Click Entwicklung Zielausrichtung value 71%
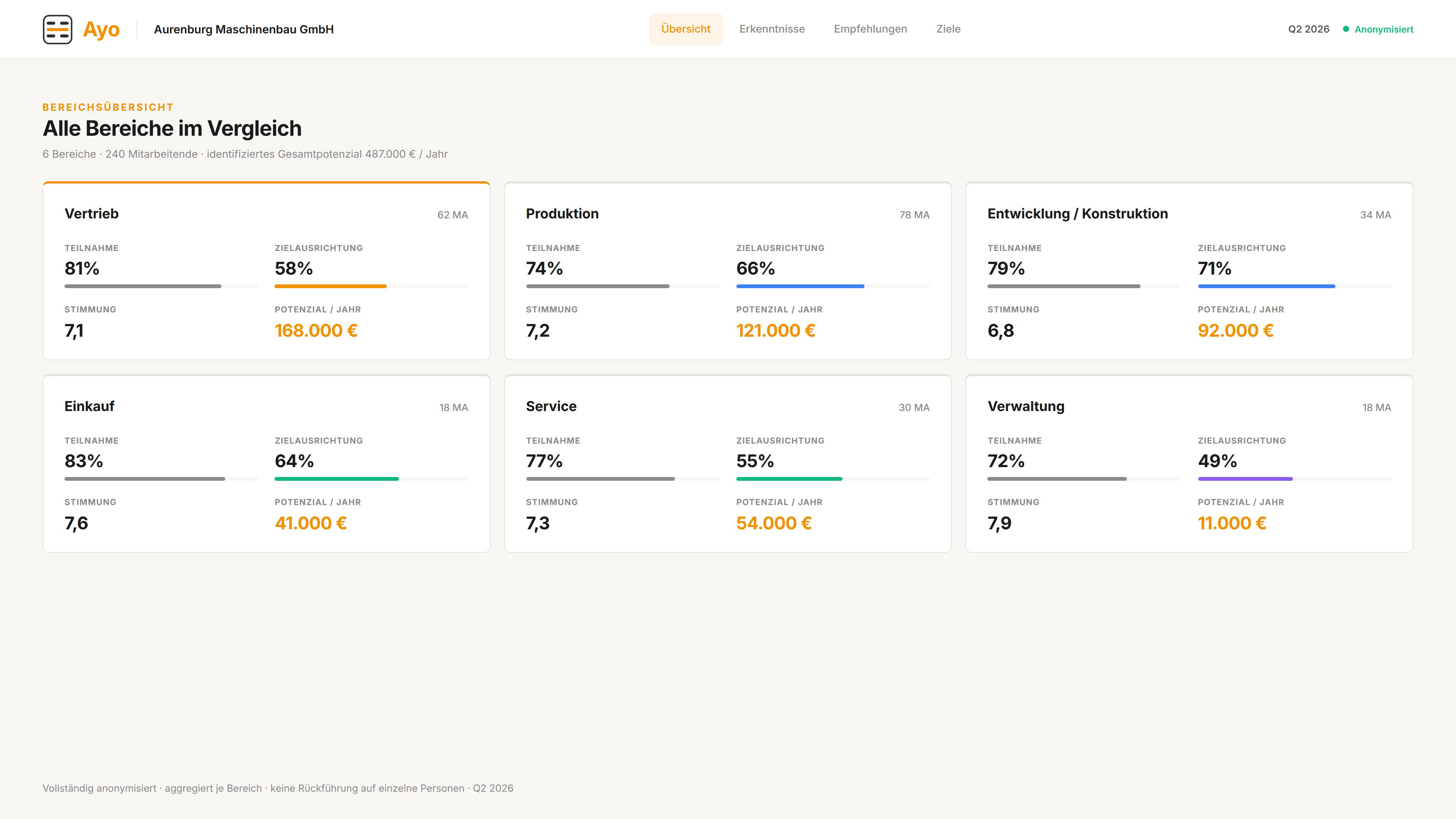This screenshot has height=819, width=1456. (x=1214, y=268)
